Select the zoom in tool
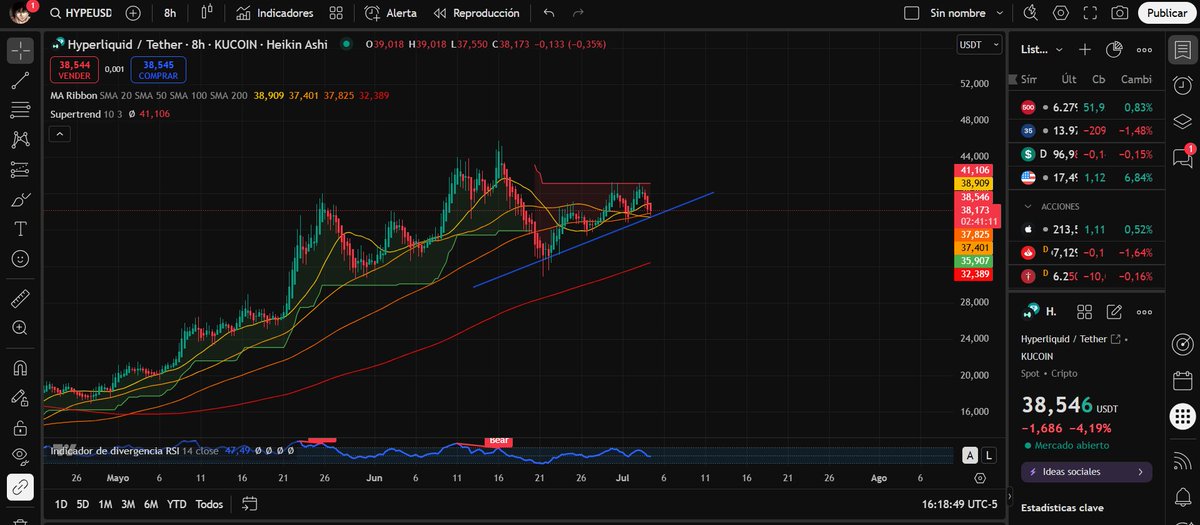Screen dimensions: 1200x525 point(20,327)
